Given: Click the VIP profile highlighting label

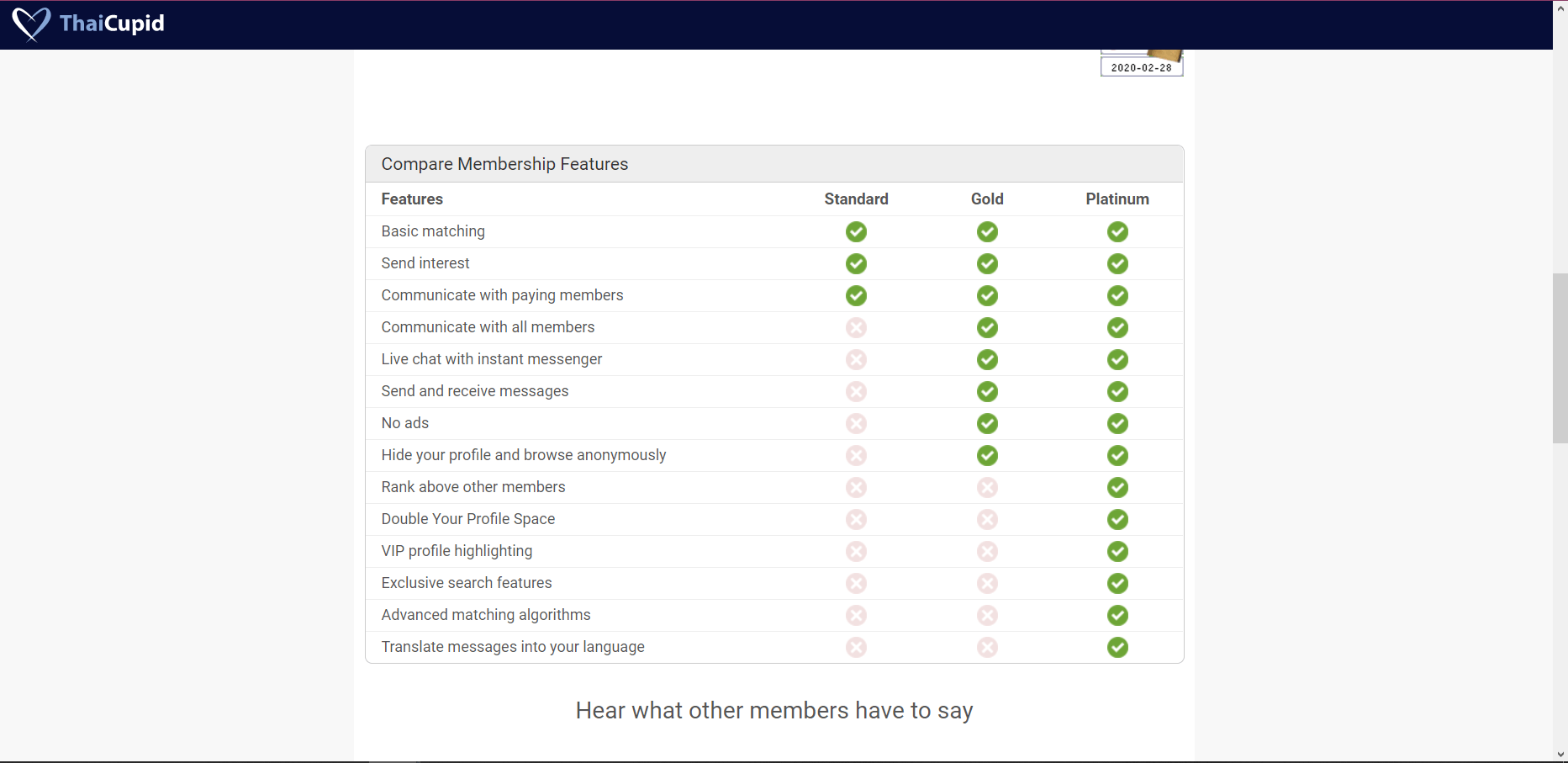Looking at the screenshot, I should click(x=457, y=551).
